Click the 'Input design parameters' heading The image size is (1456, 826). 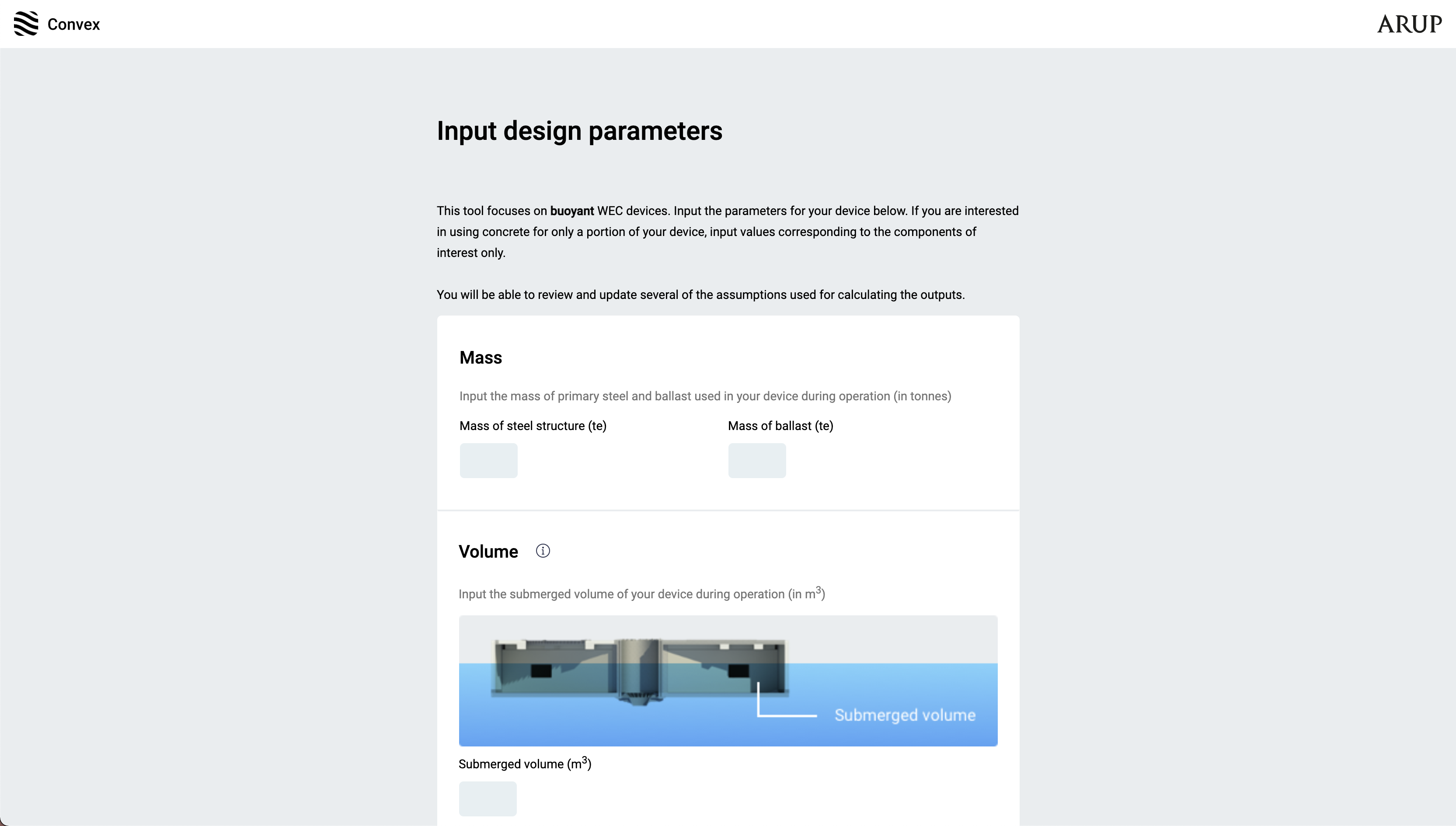[579, 131]
